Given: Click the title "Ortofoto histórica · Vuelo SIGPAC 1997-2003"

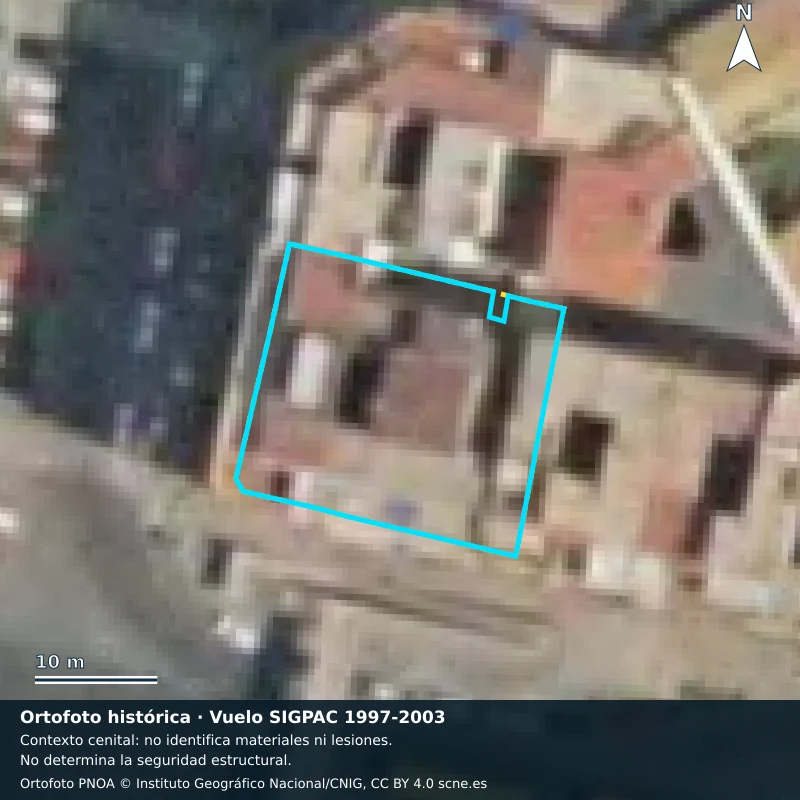Looking at the screenshot, I should tap(232, 717).
